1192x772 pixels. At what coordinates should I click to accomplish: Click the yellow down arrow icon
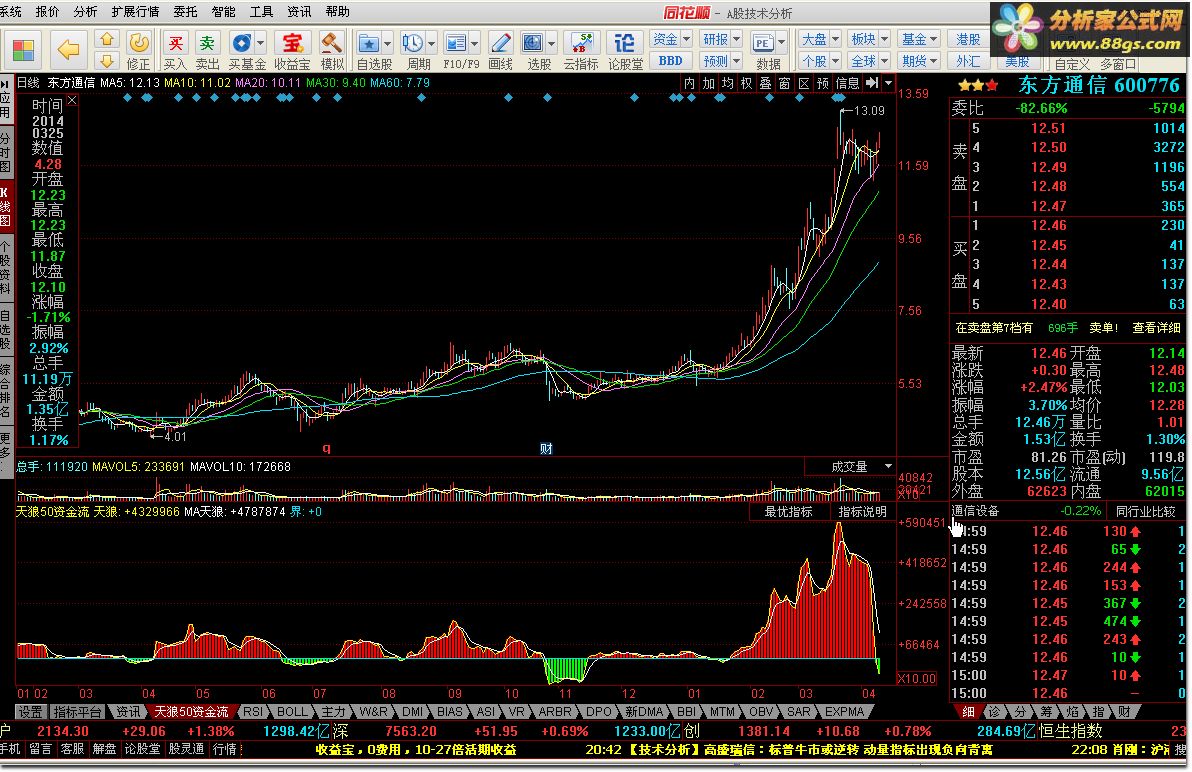[106, 60]
